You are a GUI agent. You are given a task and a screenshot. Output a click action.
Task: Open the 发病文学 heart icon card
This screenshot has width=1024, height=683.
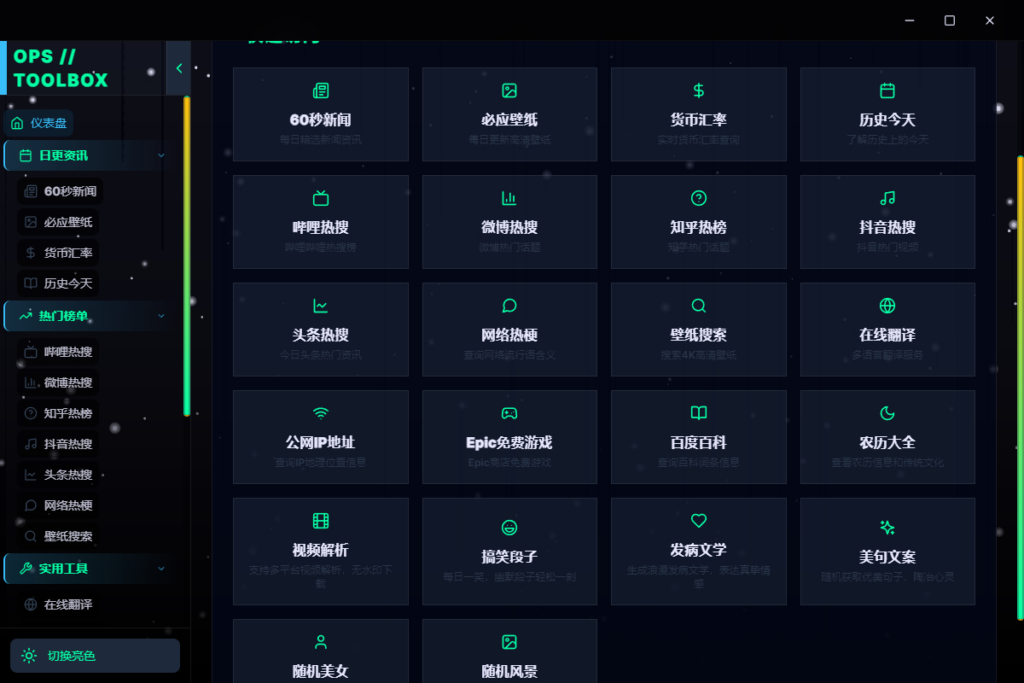click(x=698, y=551)
